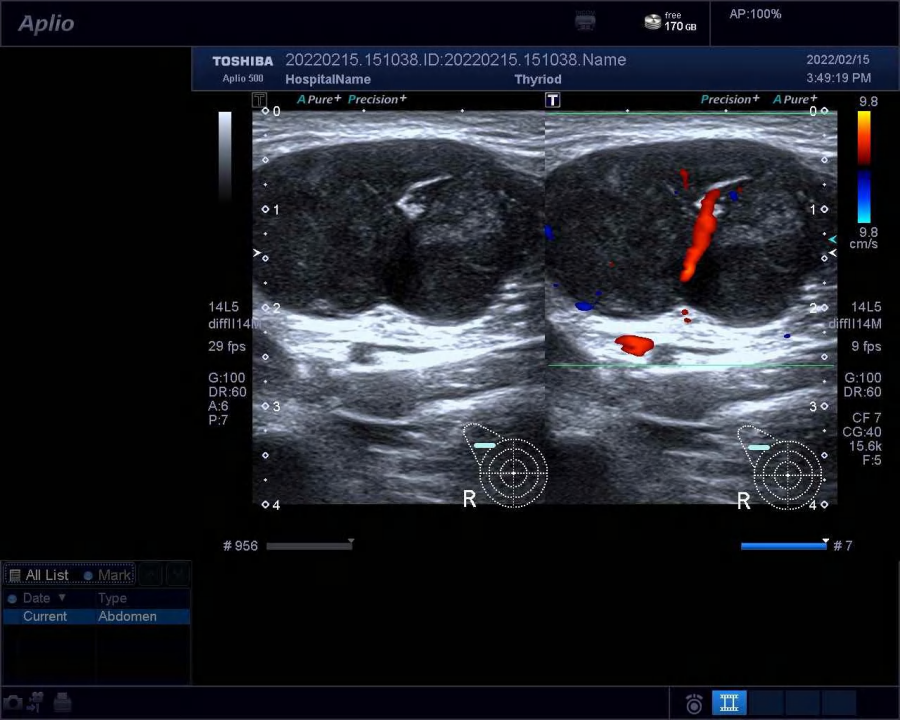Click the 29 fps frame rate value
900x720 pixels.
tap(227, 346)
